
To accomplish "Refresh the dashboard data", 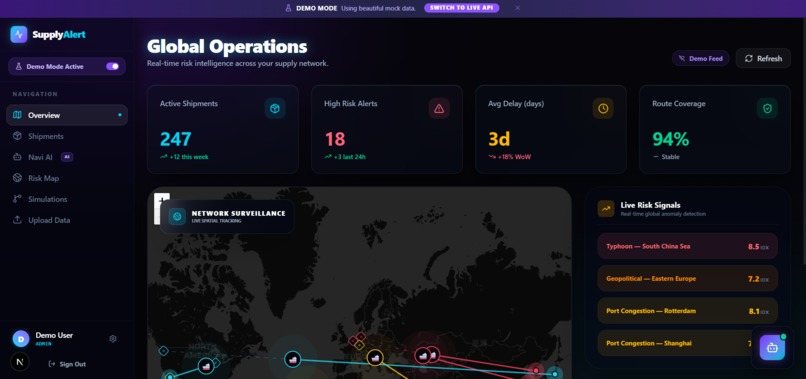I will [x=763, y=59].
